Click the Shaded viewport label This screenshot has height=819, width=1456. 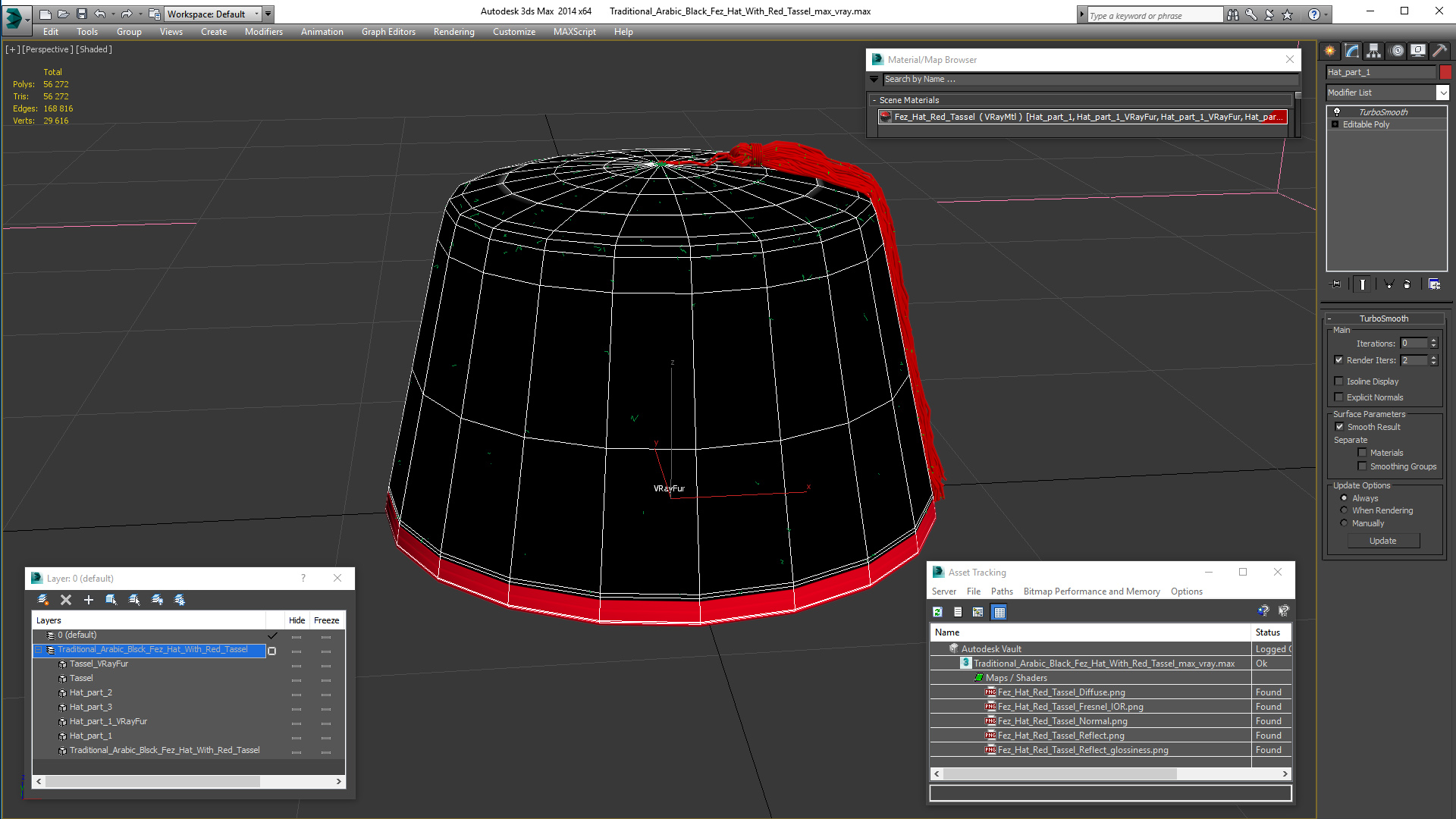[x=94, y=49]
